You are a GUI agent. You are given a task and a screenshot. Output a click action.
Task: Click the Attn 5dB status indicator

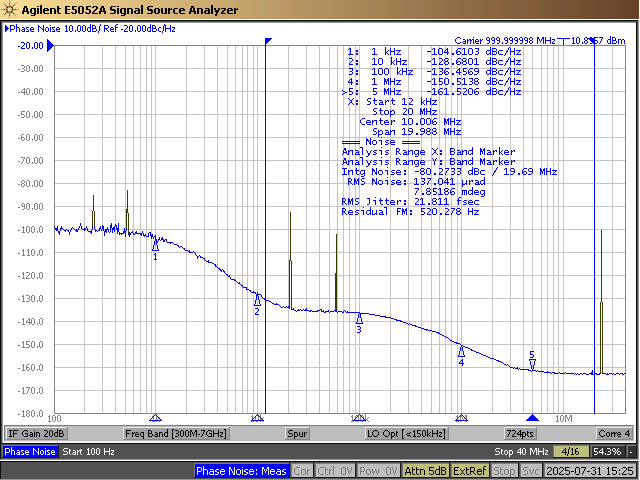point(425,471)
